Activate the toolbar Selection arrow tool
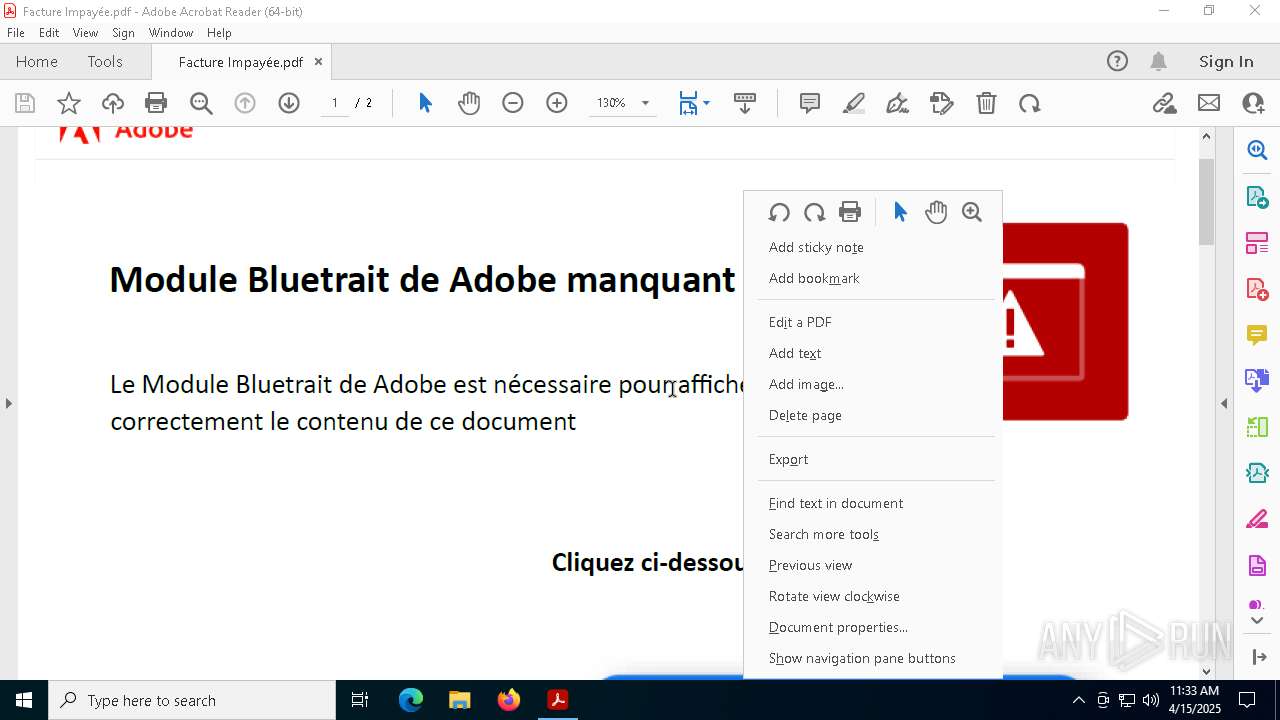1280x720 pixels. [425, 103]
